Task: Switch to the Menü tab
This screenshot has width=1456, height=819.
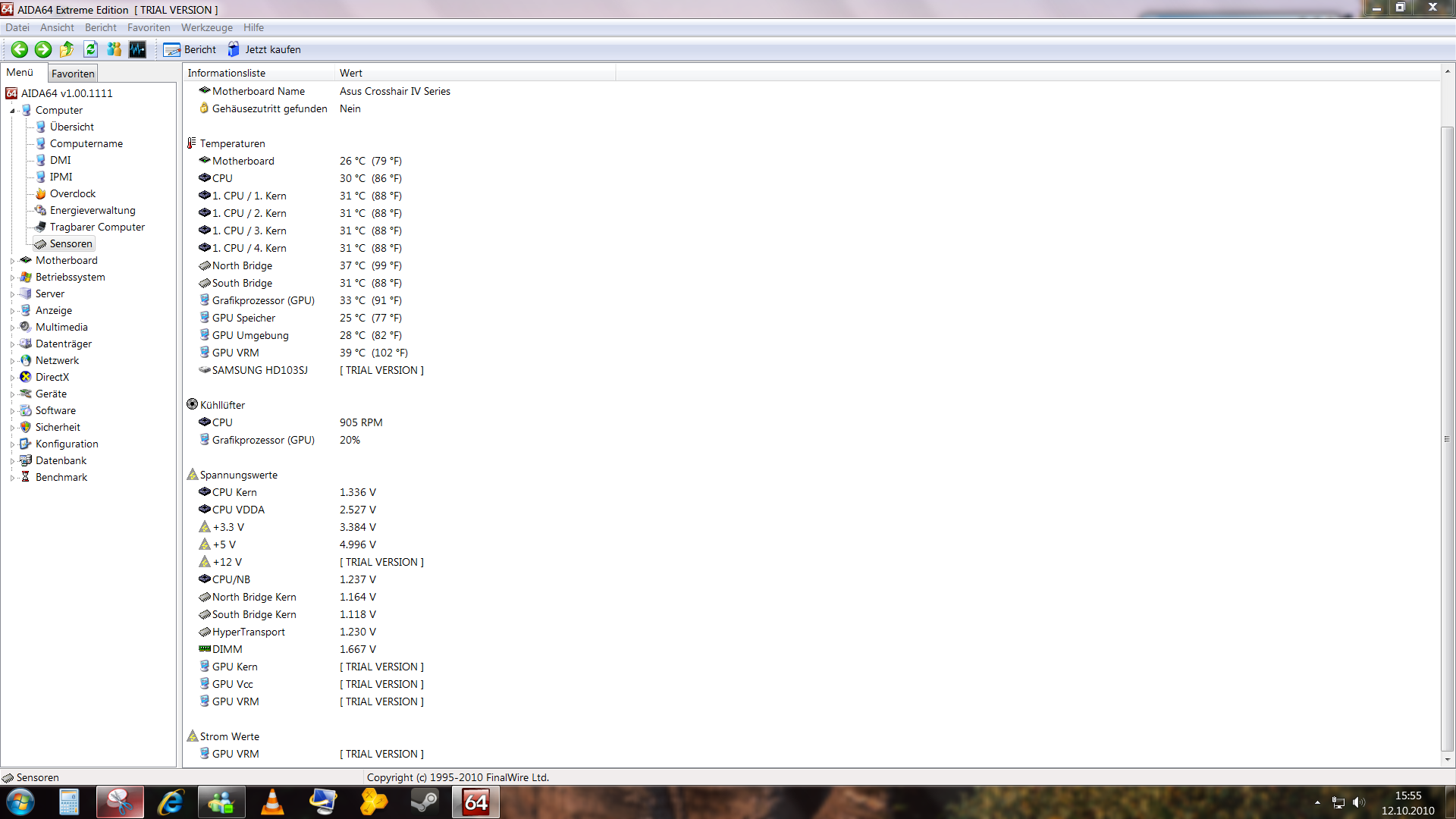Action: (20, 72)
